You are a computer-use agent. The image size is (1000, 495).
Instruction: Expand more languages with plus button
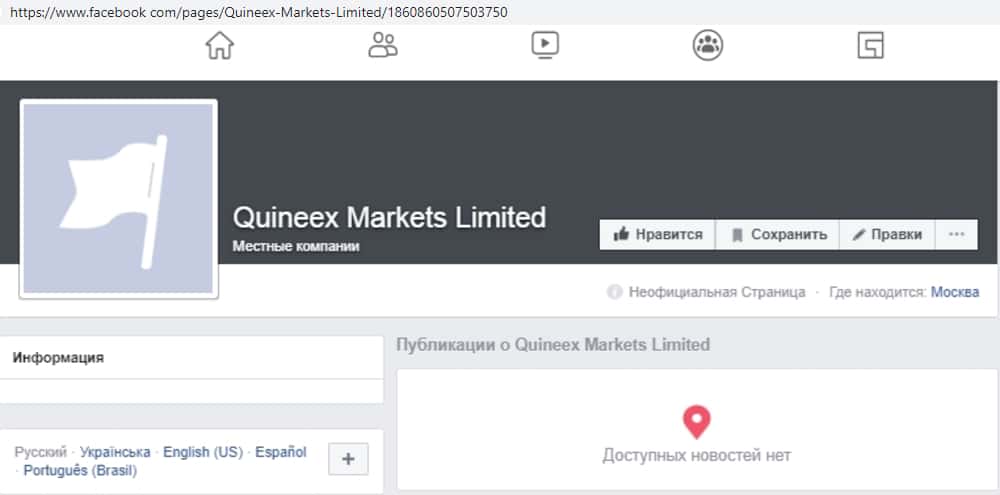pyautogui.click(x=348, y=459)
